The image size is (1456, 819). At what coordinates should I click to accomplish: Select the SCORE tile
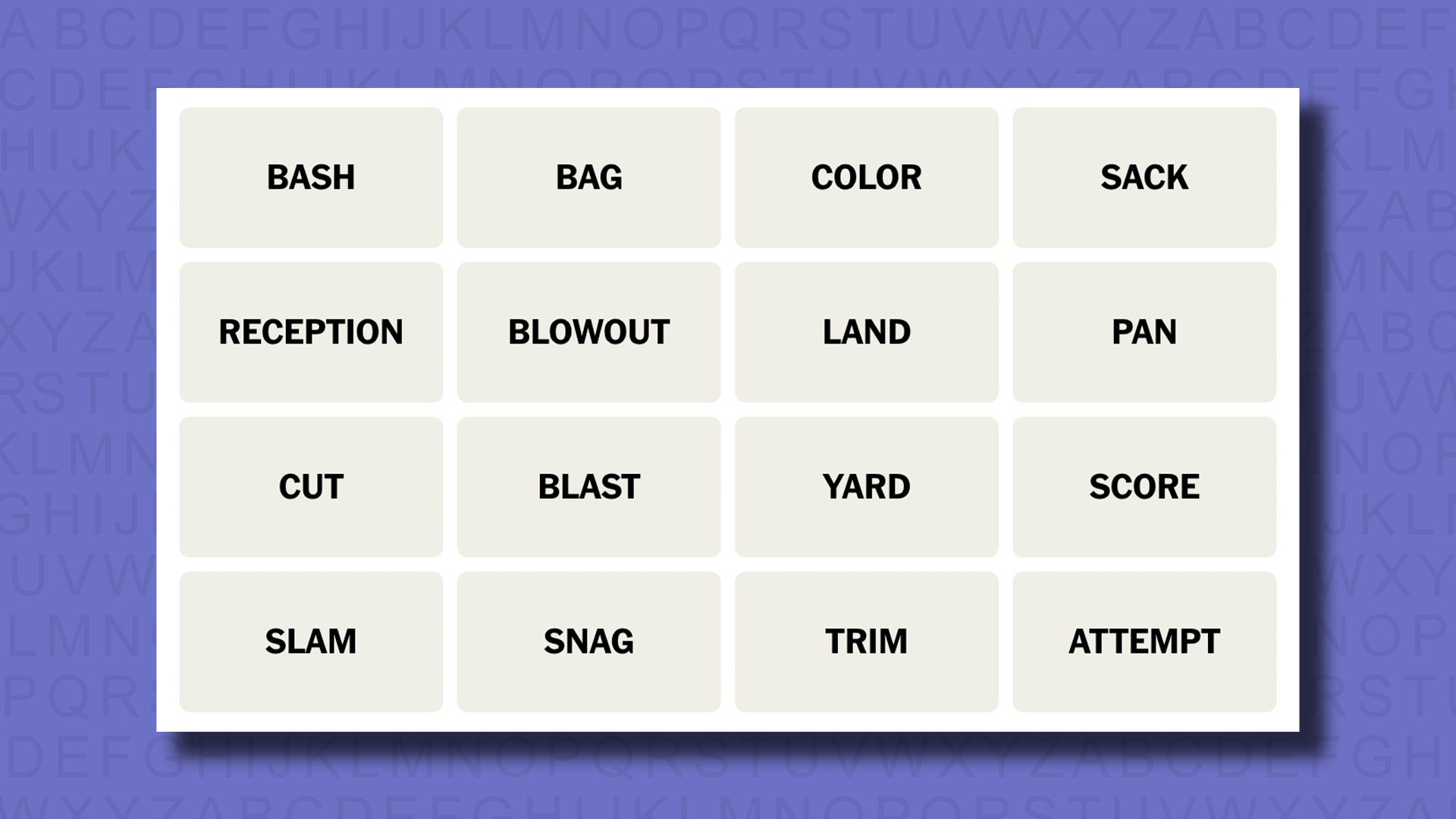coord(1144,486)
